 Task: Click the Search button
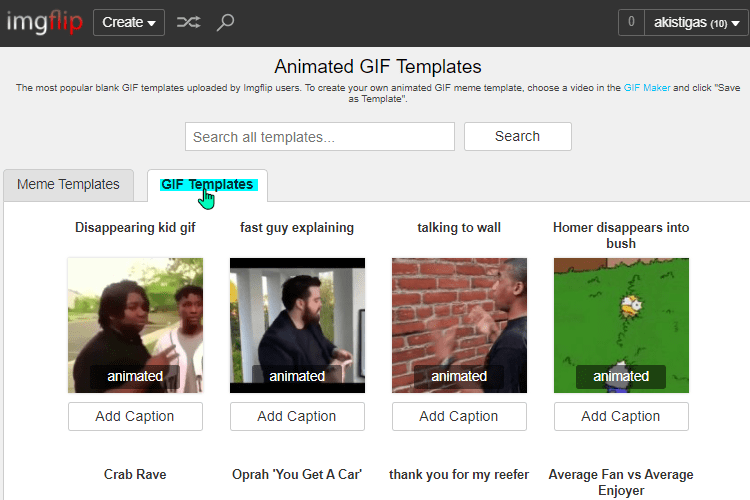(518, 136)
